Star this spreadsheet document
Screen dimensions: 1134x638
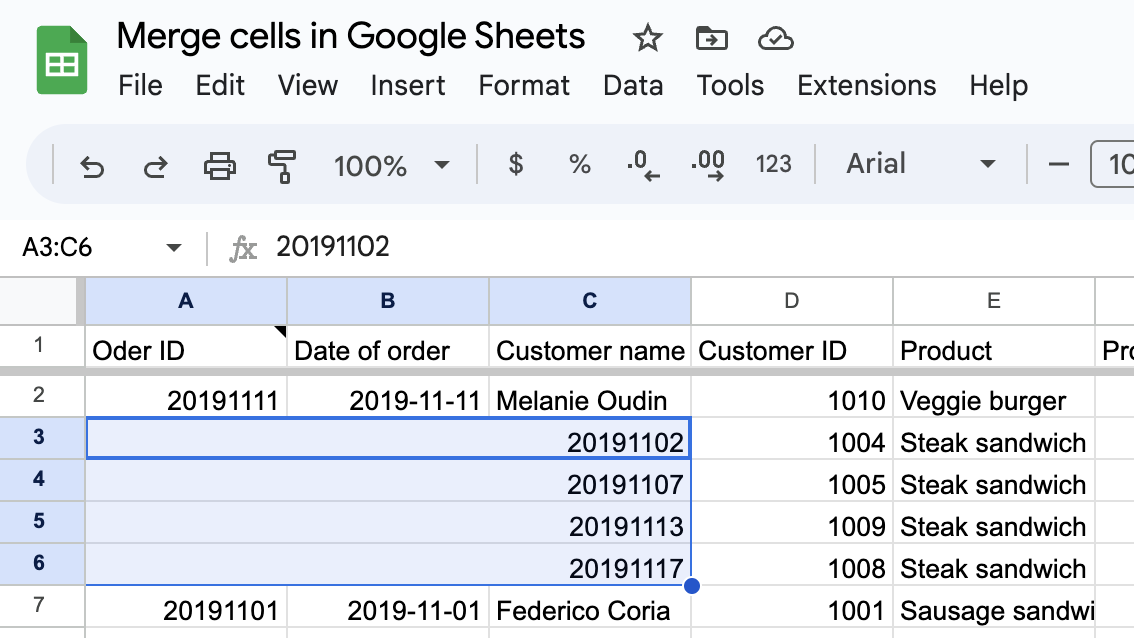647,38
